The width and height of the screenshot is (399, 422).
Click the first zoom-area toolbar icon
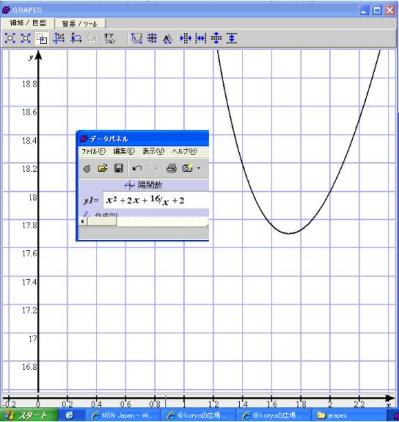10,38
